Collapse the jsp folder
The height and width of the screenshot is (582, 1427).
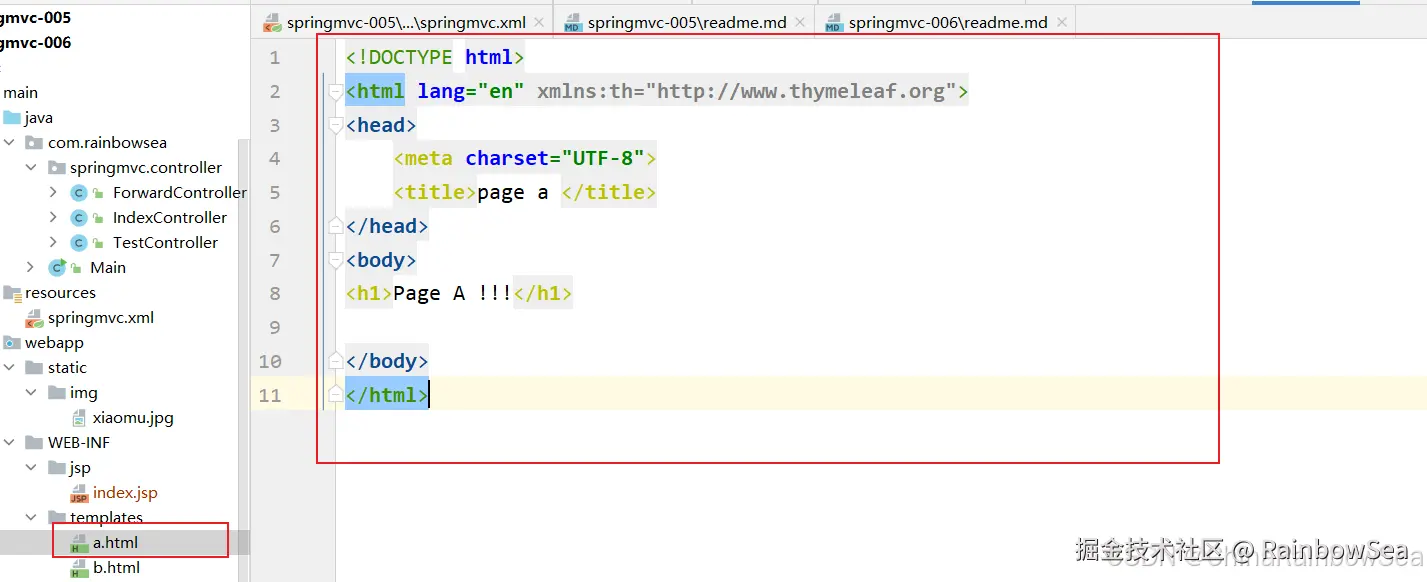(31, 467)
